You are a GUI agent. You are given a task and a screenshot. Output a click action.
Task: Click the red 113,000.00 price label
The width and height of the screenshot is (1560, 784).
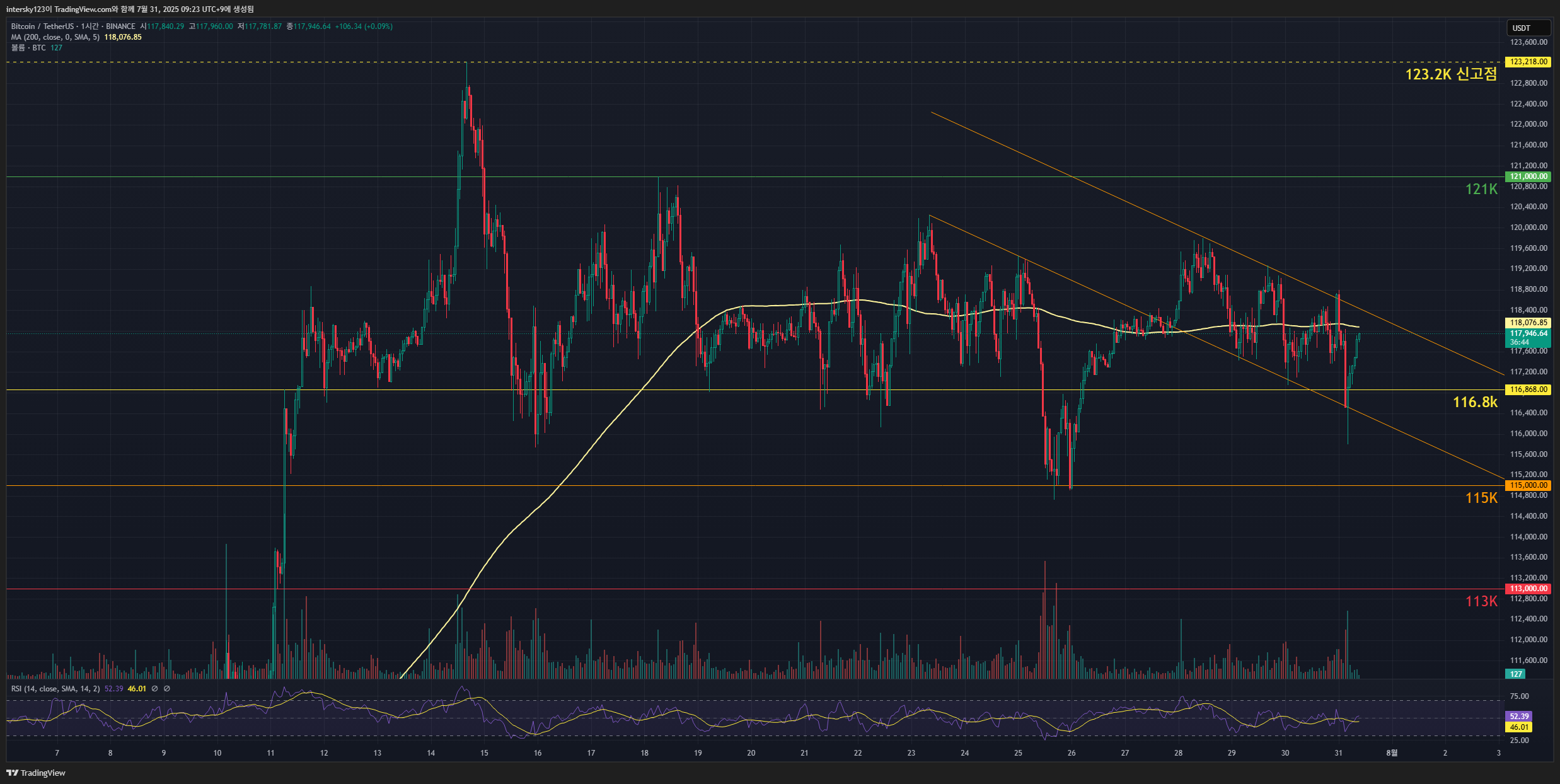click(x=1528, y=589)
